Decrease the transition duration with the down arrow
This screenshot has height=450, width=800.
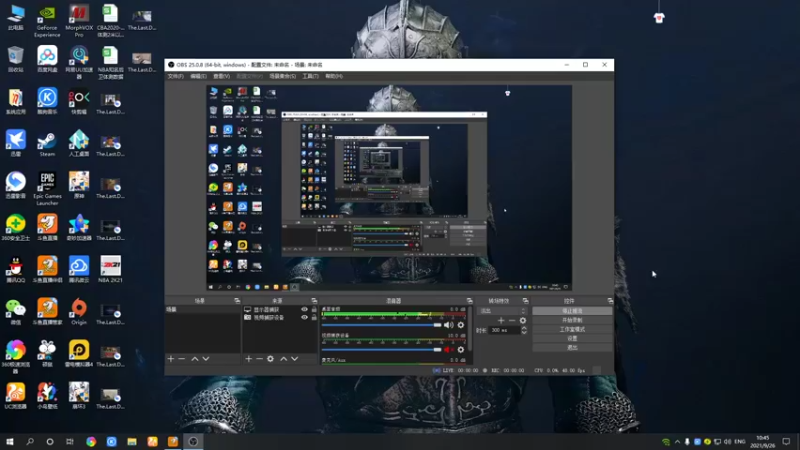[x=523, y=332]
